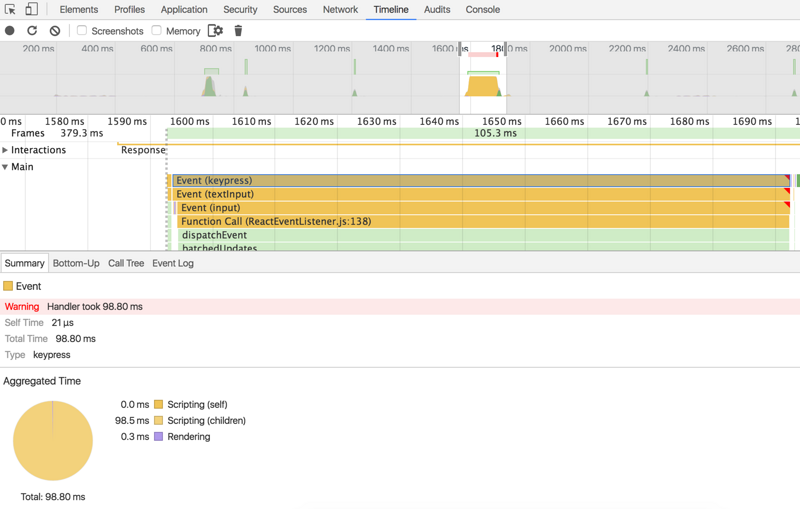Open the Call Tree tab
The width and height of the screenshot is (800, 509).
[x=126, y=263]
